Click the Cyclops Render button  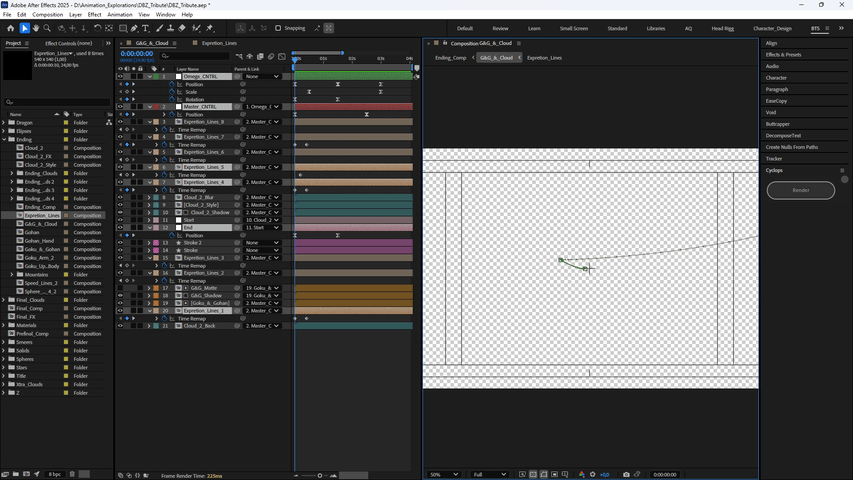click(800, 190)
